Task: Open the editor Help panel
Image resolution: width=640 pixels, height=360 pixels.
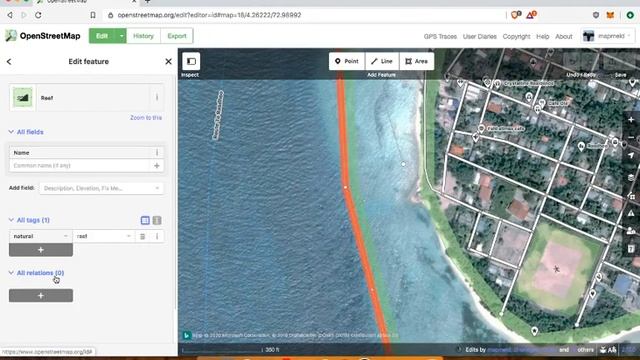Action: [x=631, y=249]
